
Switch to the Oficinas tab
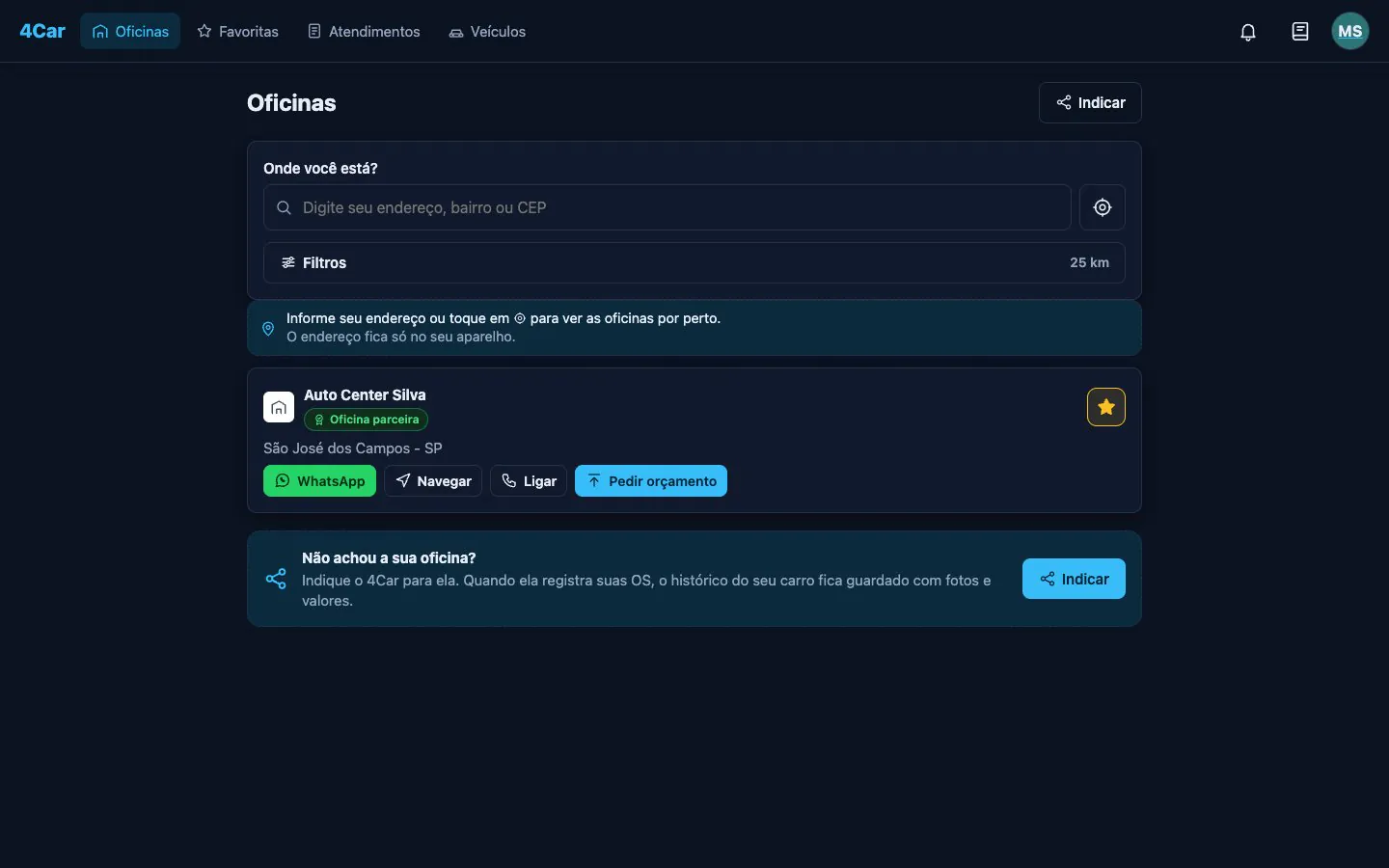tap(130, 32)
